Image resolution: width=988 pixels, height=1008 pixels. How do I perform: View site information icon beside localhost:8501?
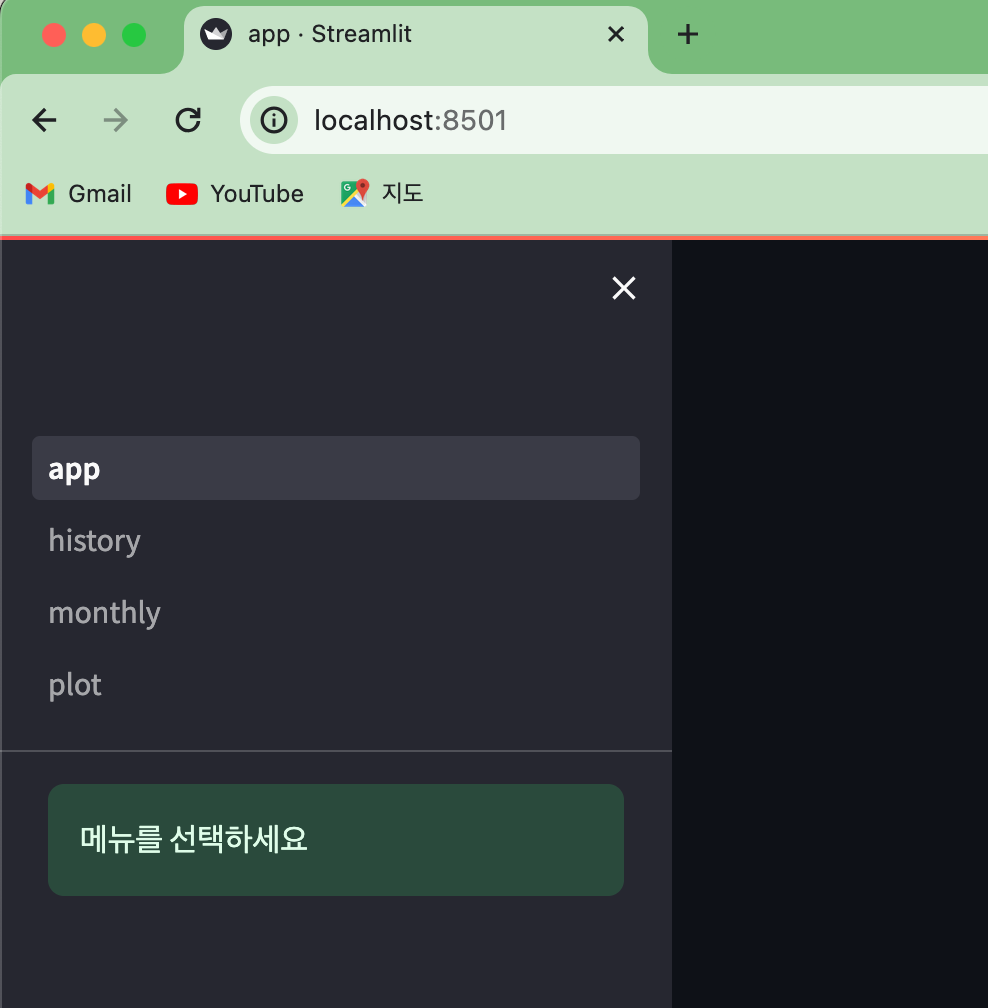coord(274,120)
